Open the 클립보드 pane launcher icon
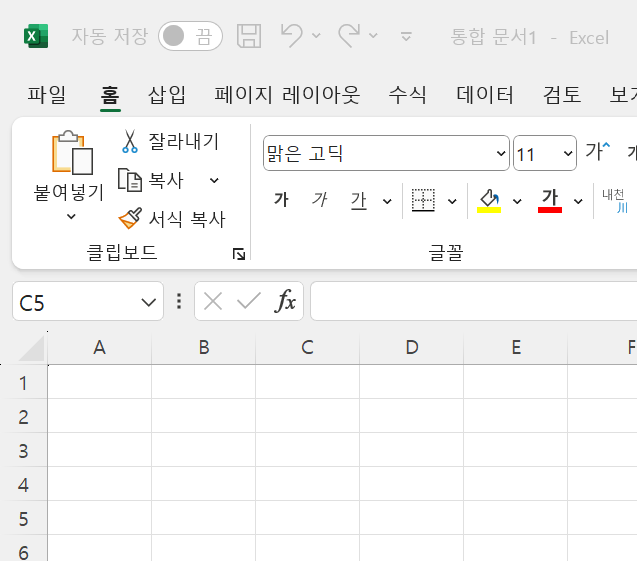 239,254
